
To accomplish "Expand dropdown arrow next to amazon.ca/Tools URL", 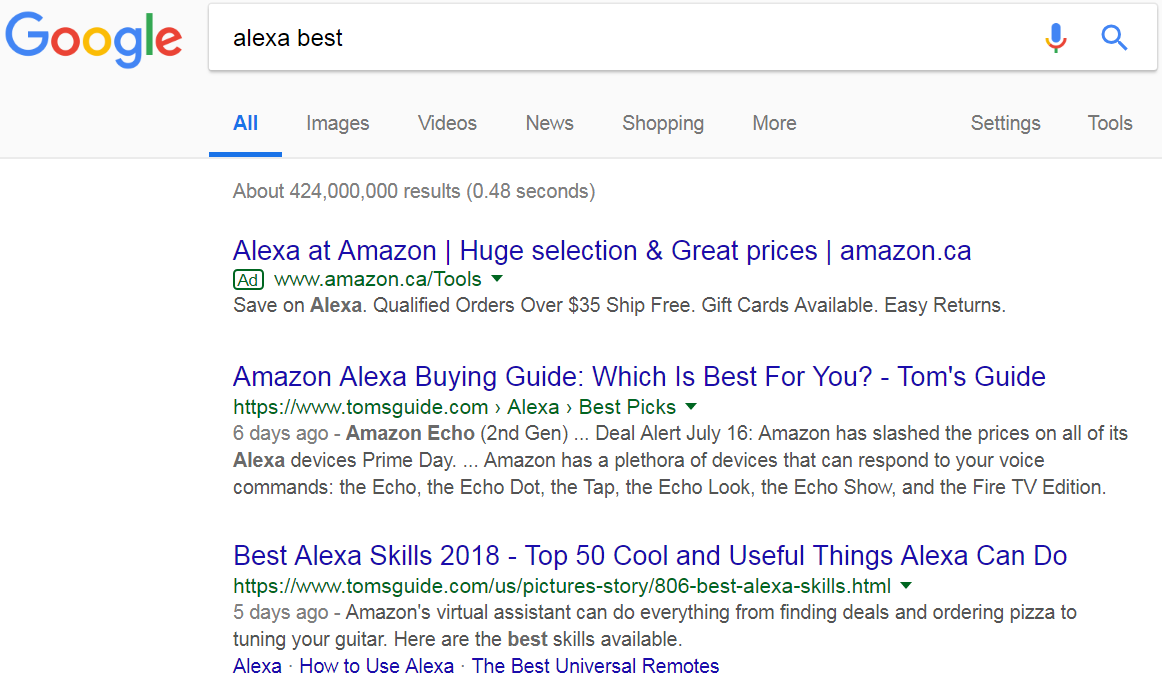I will coord(497,279).
